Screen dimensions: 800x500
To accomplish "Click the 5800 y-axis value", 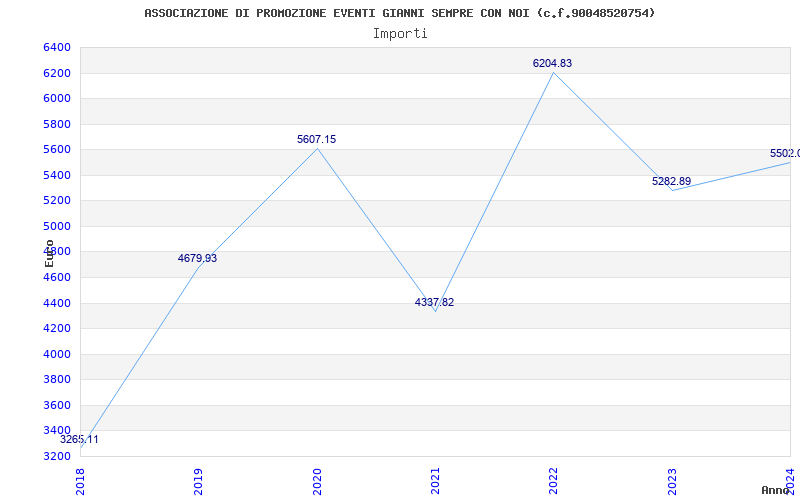I will pos(57,124).
